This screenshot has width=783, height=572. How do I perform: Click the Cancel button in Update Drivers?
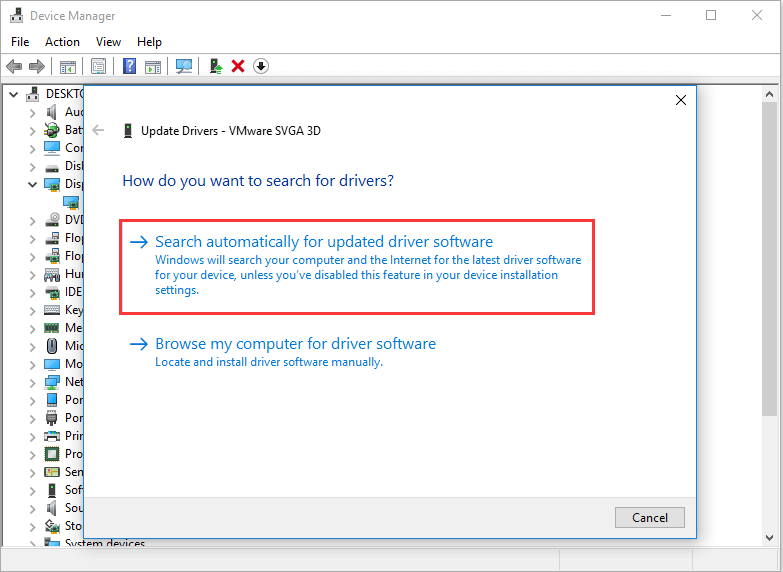pyautogui.click(x=650, y=518)
